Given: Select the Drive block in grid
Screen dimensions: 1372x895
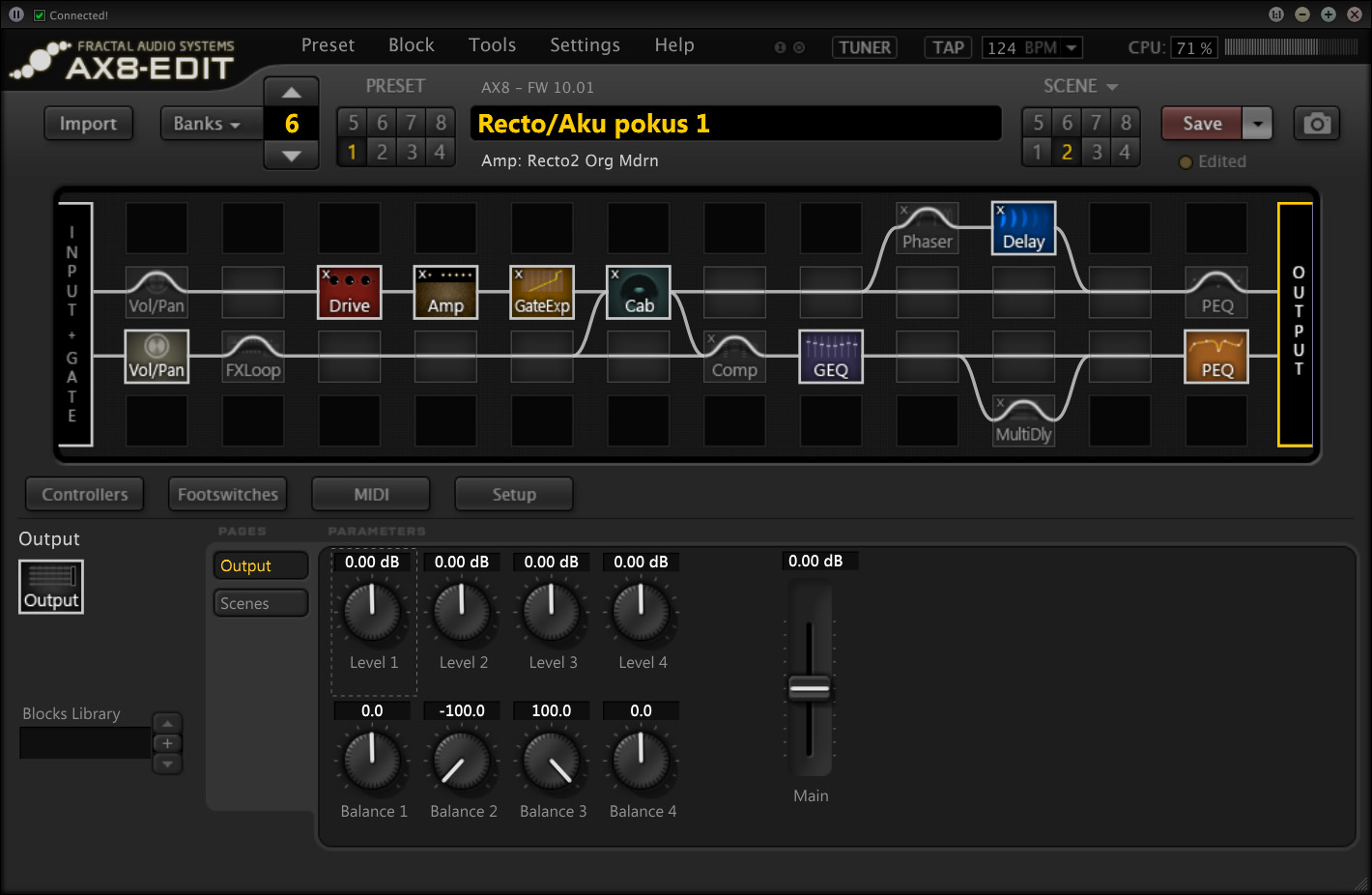Looking at the screenshot, I should click(x=349, y=292).
